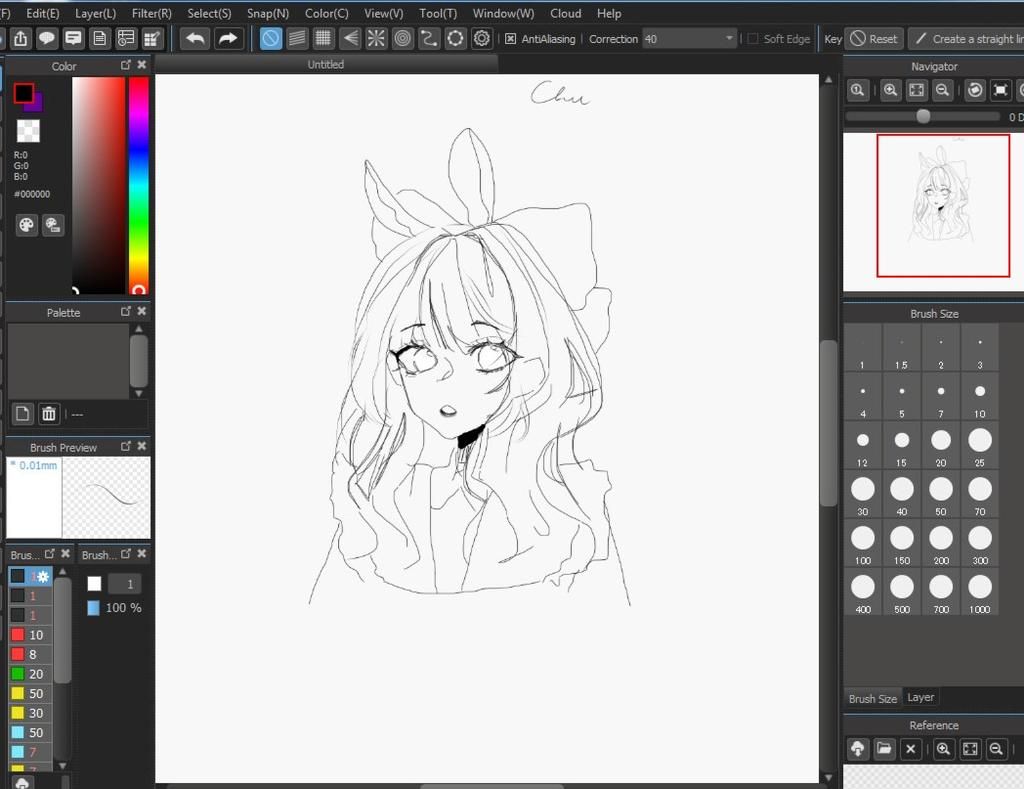This screenshot has width=1024, height=789.
Task: Click the Create a straight line button
Action: click(967, 39)
